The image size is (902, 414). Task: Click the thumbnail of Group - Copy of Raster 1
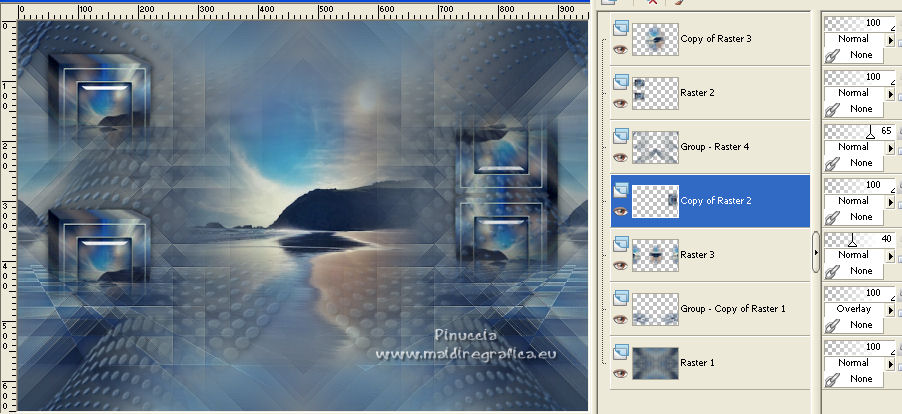click(x=655, y=309)
